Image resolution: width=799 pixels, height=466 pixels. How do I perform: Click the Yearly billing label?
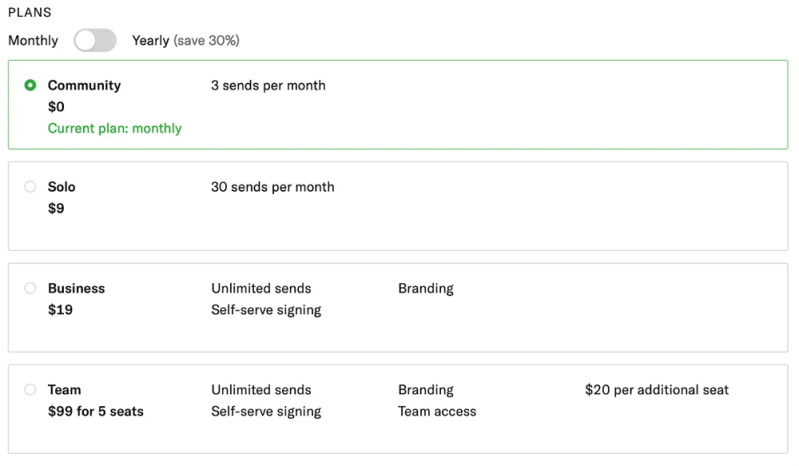click(151, 41)
